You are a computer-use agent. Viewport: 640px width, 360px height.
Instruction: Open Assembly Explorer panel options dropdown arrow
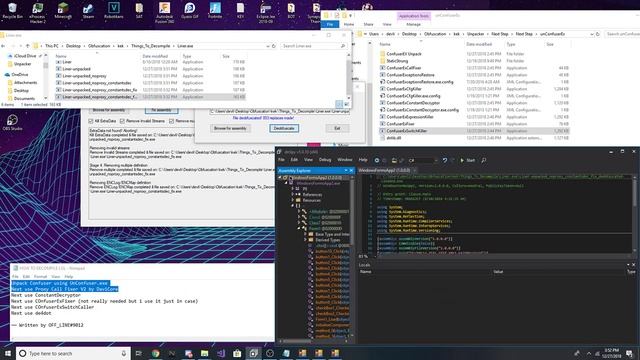[346, 170]
